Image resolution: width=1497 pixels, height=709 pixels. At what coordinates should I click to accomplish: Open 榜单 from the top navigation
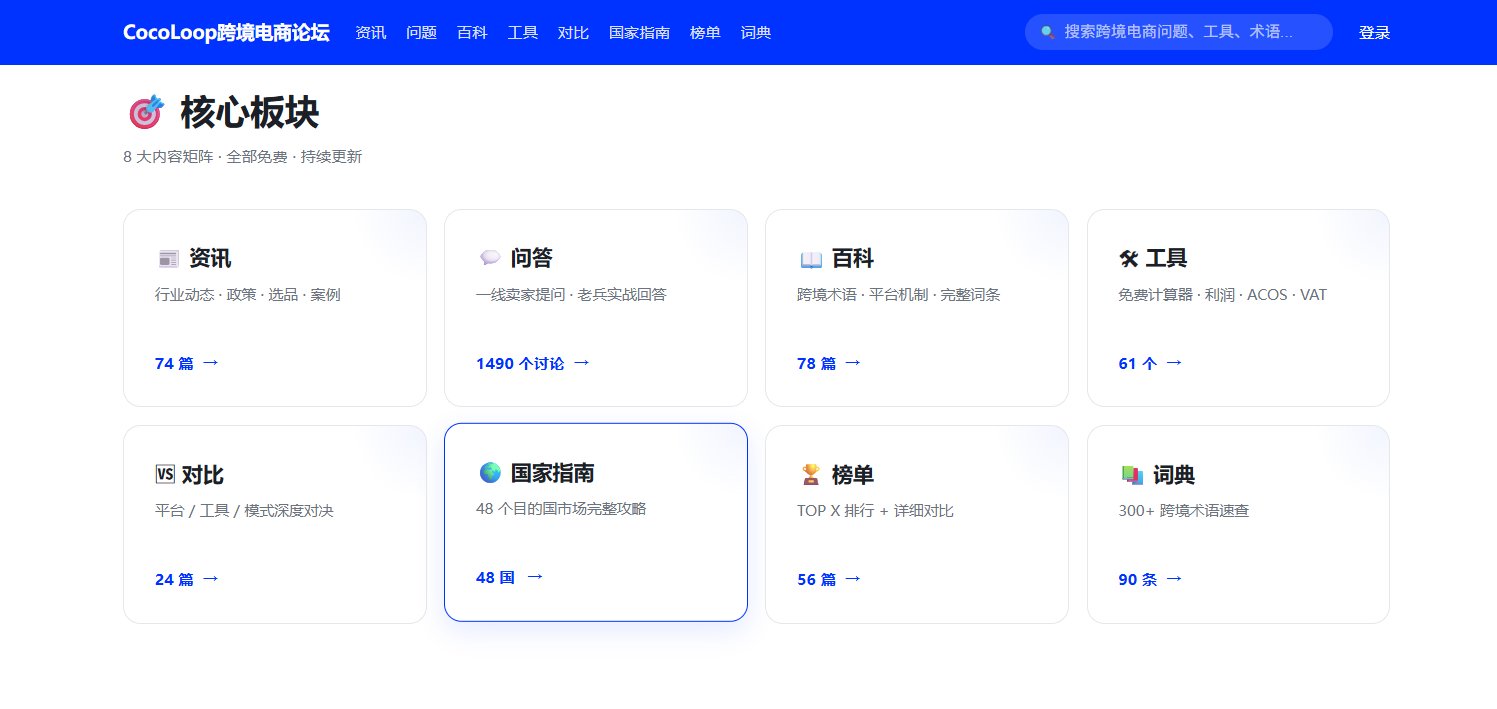pyautogui.click(x=705, y=33)
